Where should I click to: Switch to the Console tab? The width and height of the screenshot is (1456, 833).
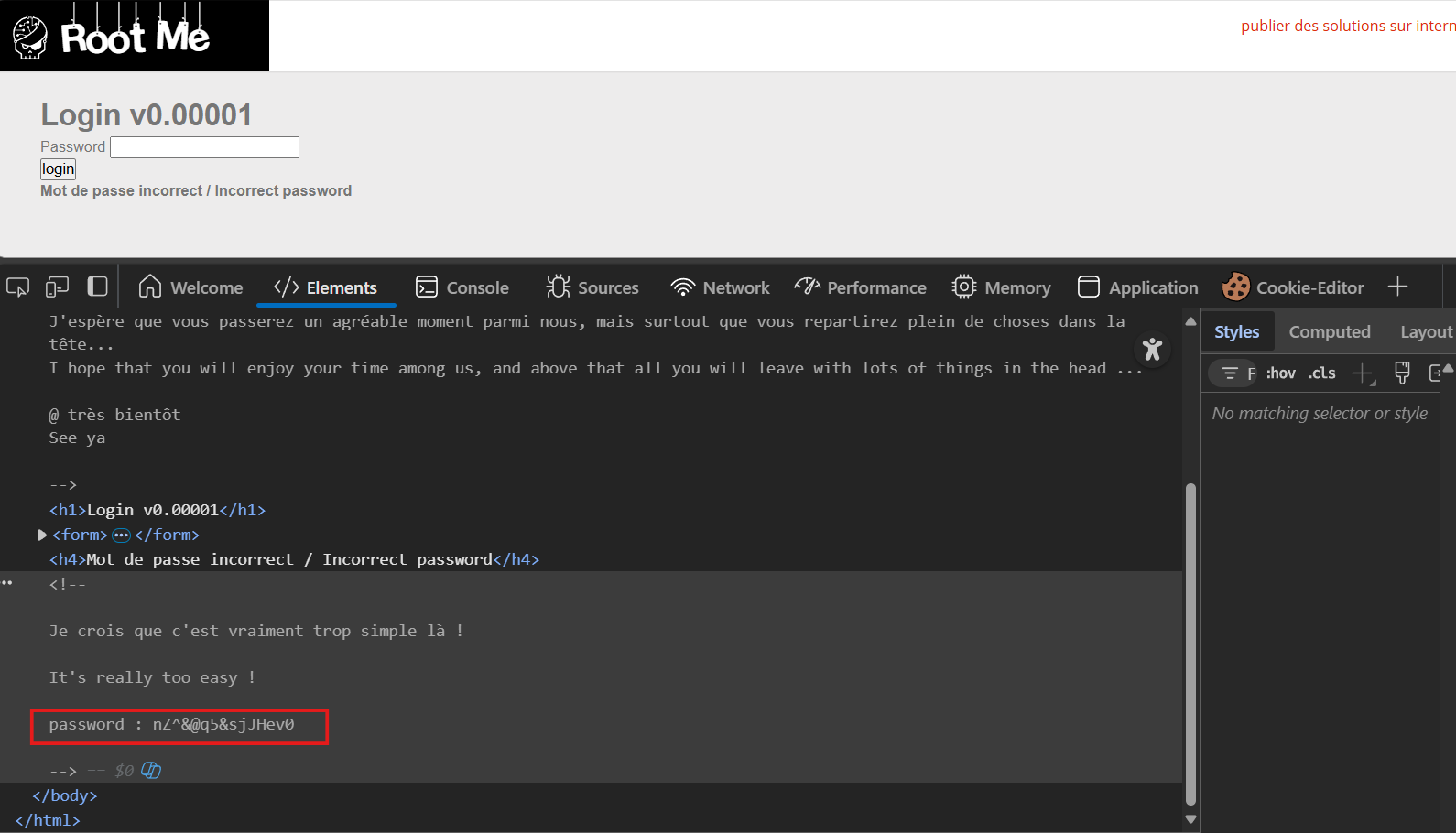pyautogui.click(x=462, y=287)
